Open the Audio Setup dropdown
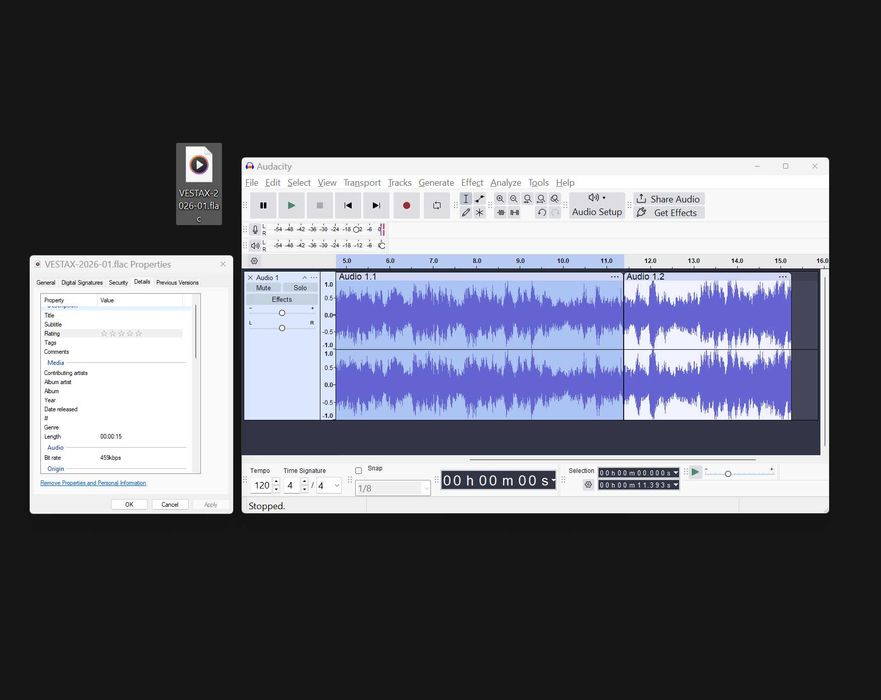The image size is (881, 700). [597, 205]
